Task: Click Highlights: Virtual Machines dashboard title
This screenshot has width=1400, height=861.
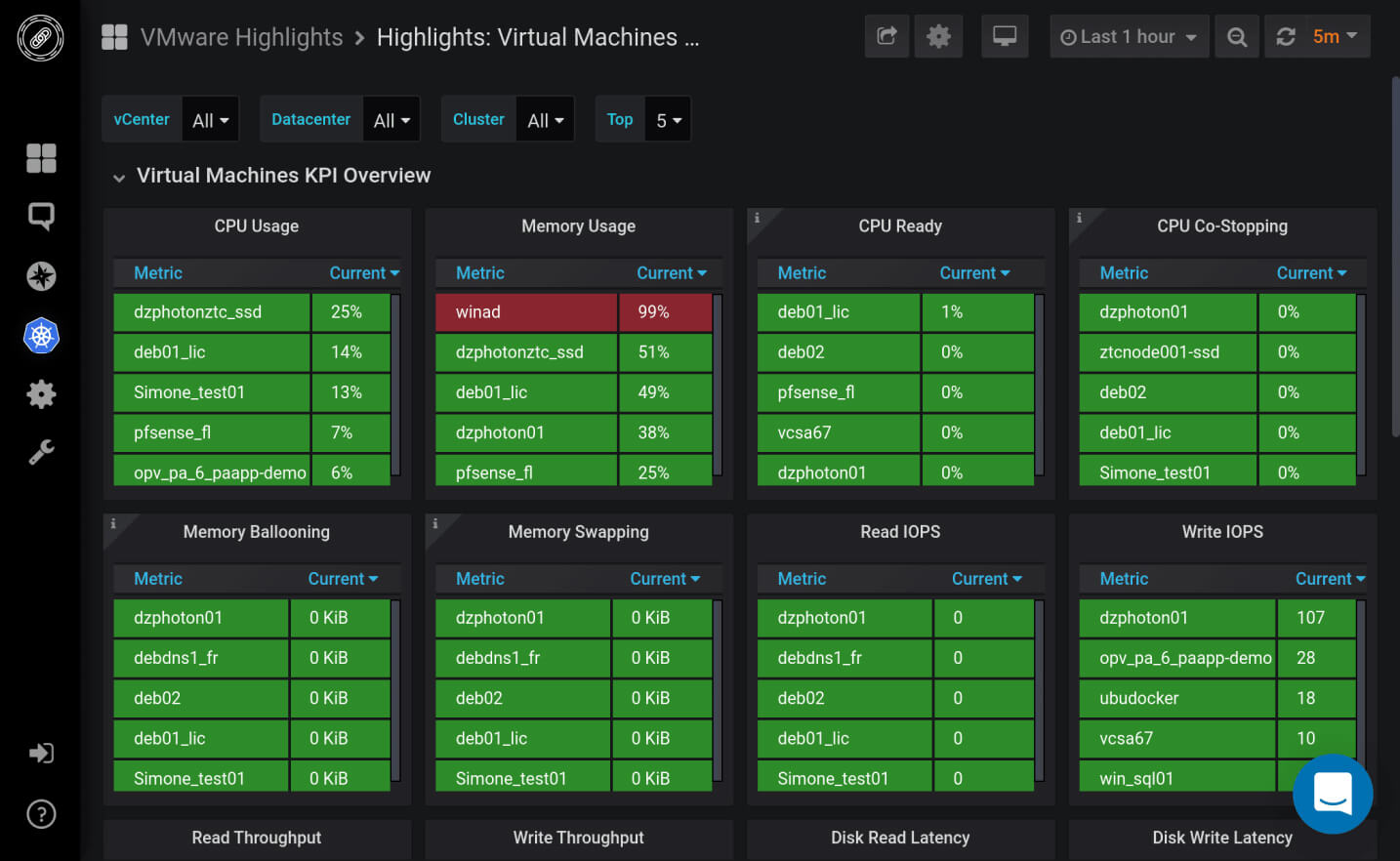Action: point(537,37)
